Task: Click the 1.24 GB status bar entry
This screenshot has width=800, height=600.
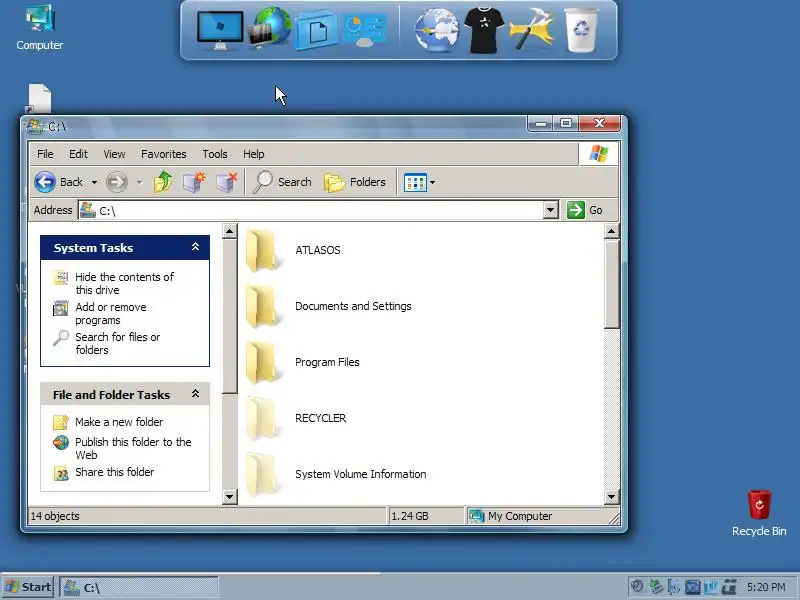Action: [410, 516]
